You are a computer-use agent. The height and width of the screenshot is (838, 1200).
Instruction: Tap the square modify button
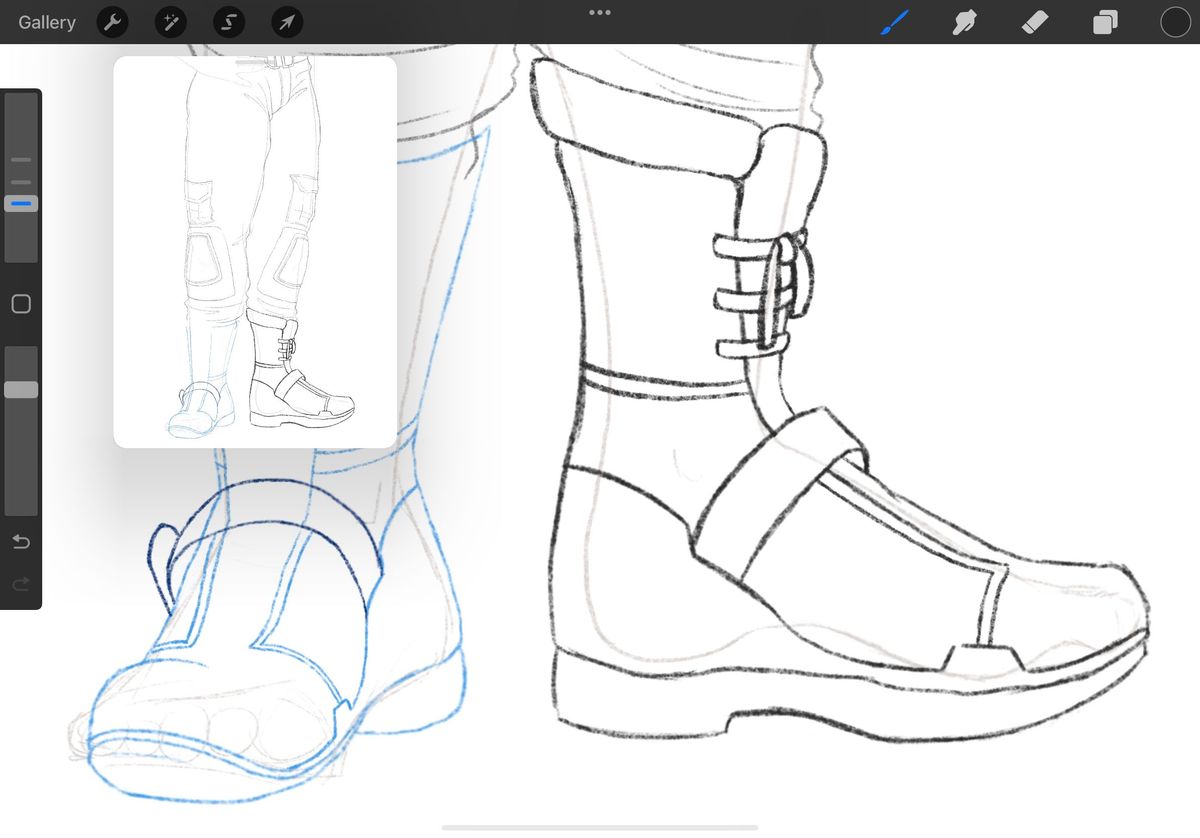tap(21, 304)
